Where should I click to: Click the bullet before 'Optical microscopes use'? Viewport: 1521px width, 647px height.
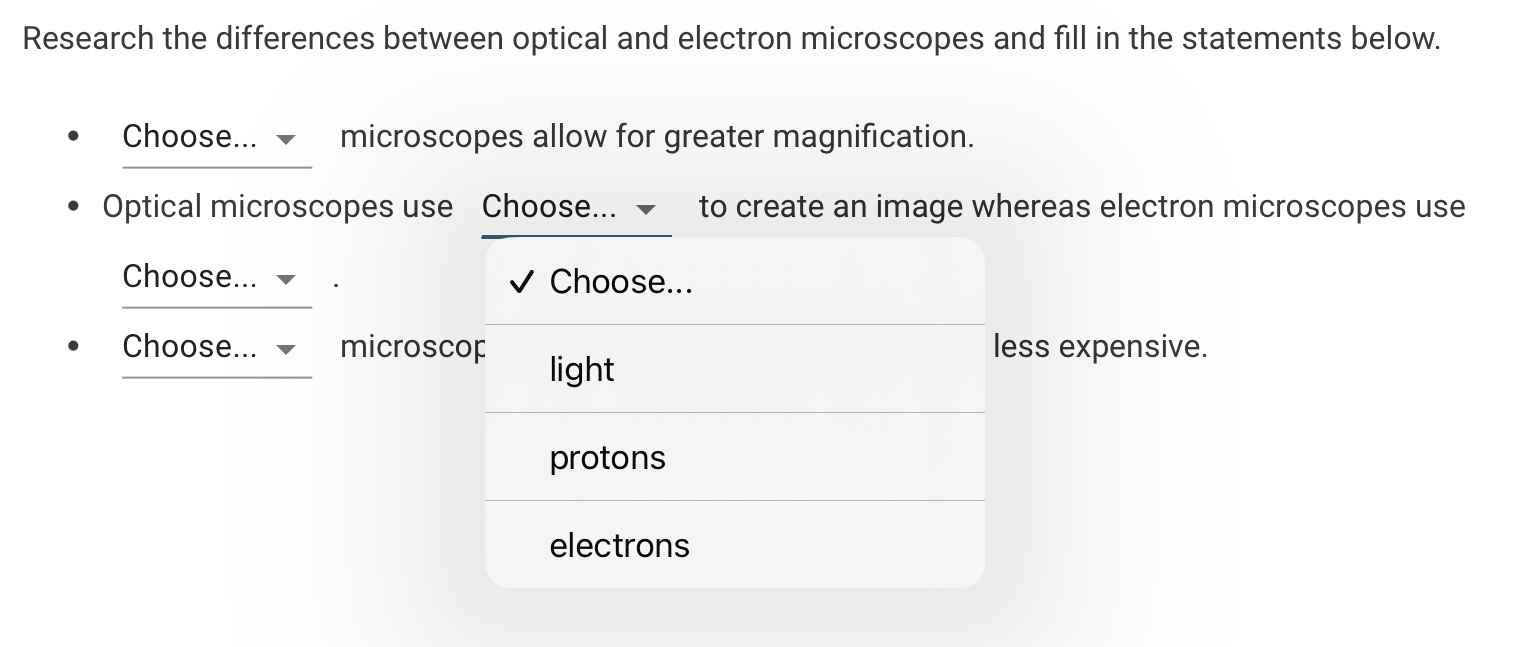click(73, 208)
